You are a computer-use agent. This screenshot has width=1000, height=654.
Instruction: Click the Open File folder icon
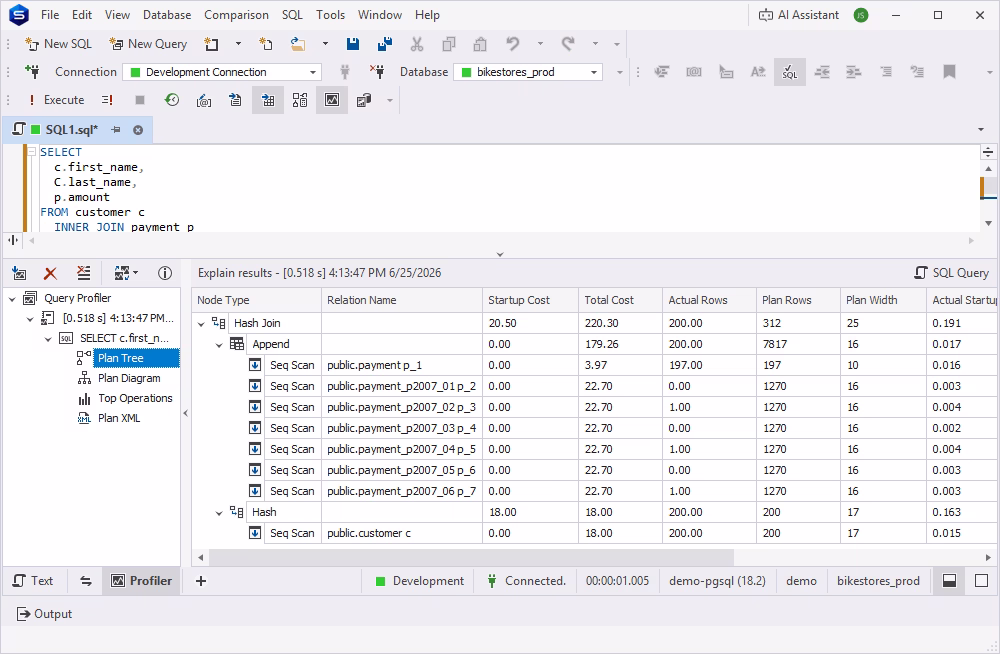point(297,43)
